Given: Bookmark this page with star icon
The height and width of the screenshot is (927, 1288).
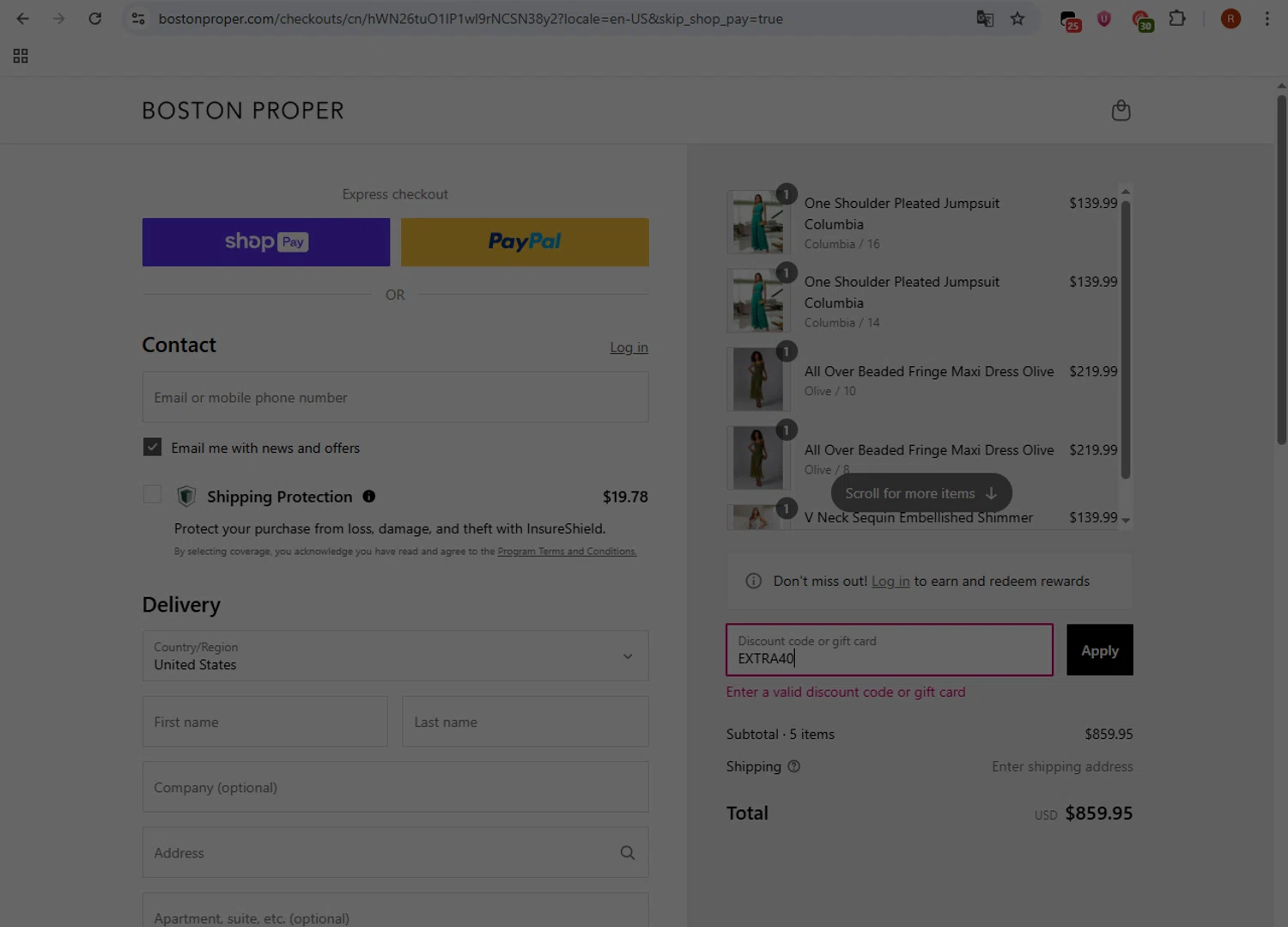Looking at the screenshot, I should (x=1018, y=18).
